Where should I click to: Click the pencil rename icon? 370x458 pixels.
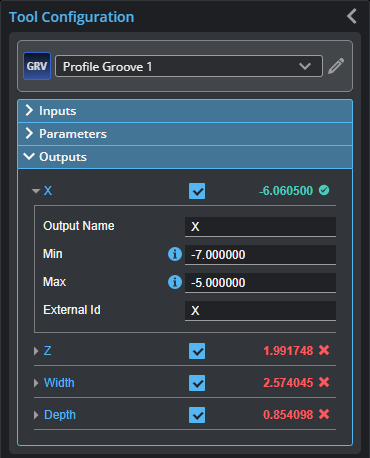tap(336, 66)
